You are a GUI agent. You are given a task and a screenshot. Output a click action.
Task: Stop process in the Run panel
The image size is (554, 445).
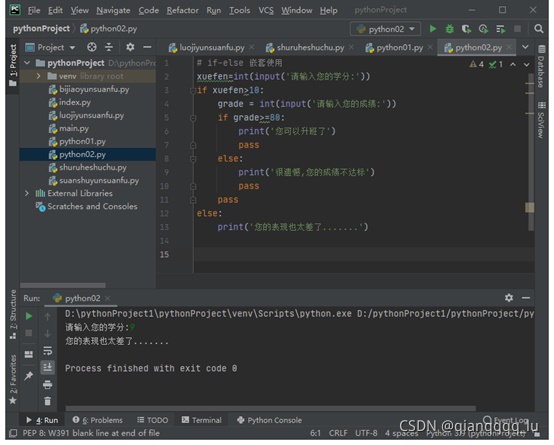click(29, 333)
